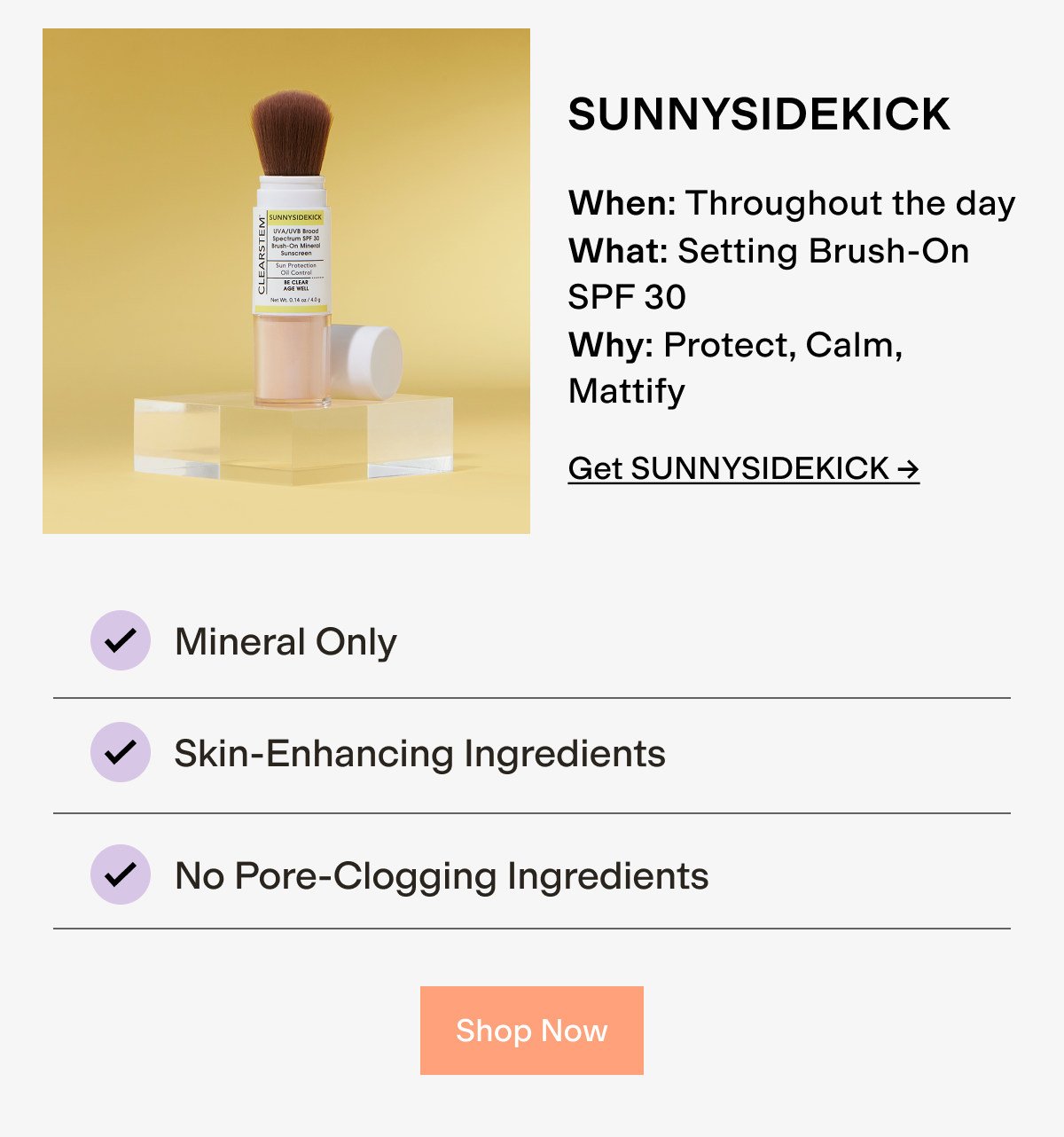Click the SUNNYSIDEKICK label on the product bottle
The image size is (1064, 1137).
[x=297, y=216]
